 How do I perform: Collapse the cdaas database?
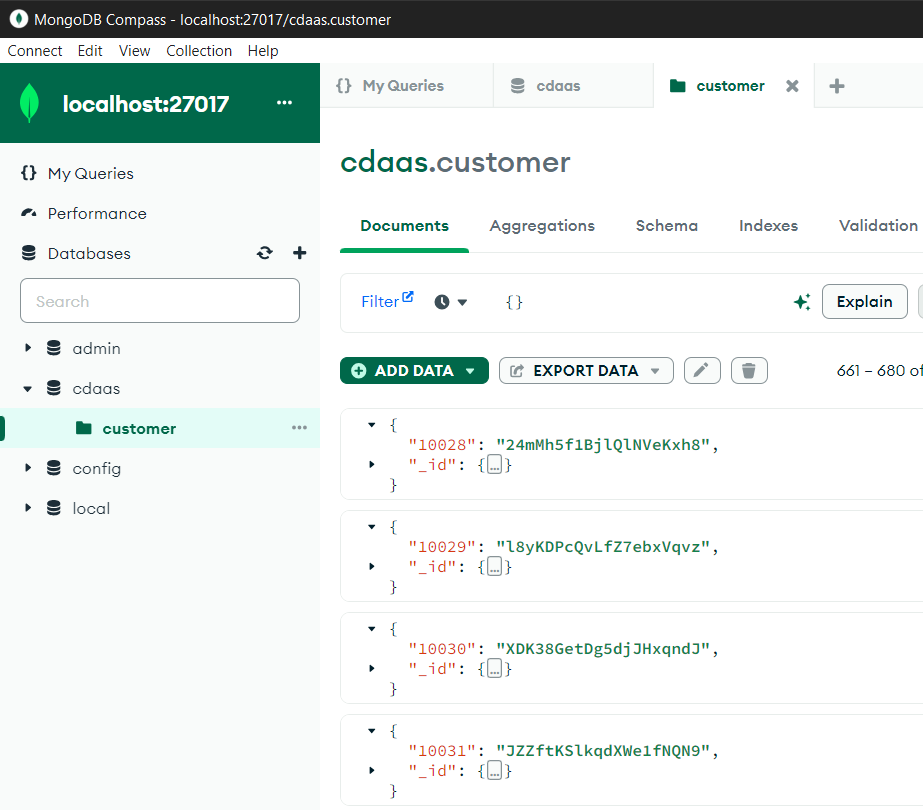28,389
